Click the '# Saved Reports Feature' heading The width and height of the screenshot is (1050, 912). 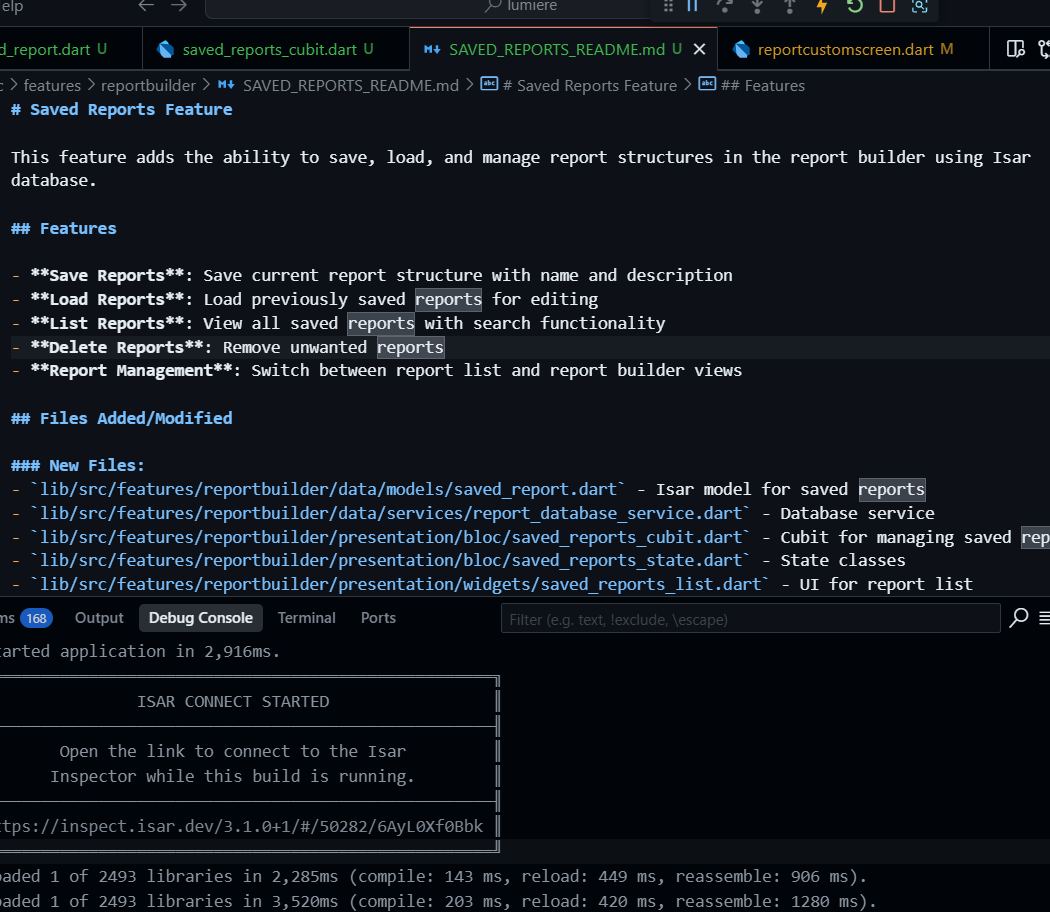121,110
